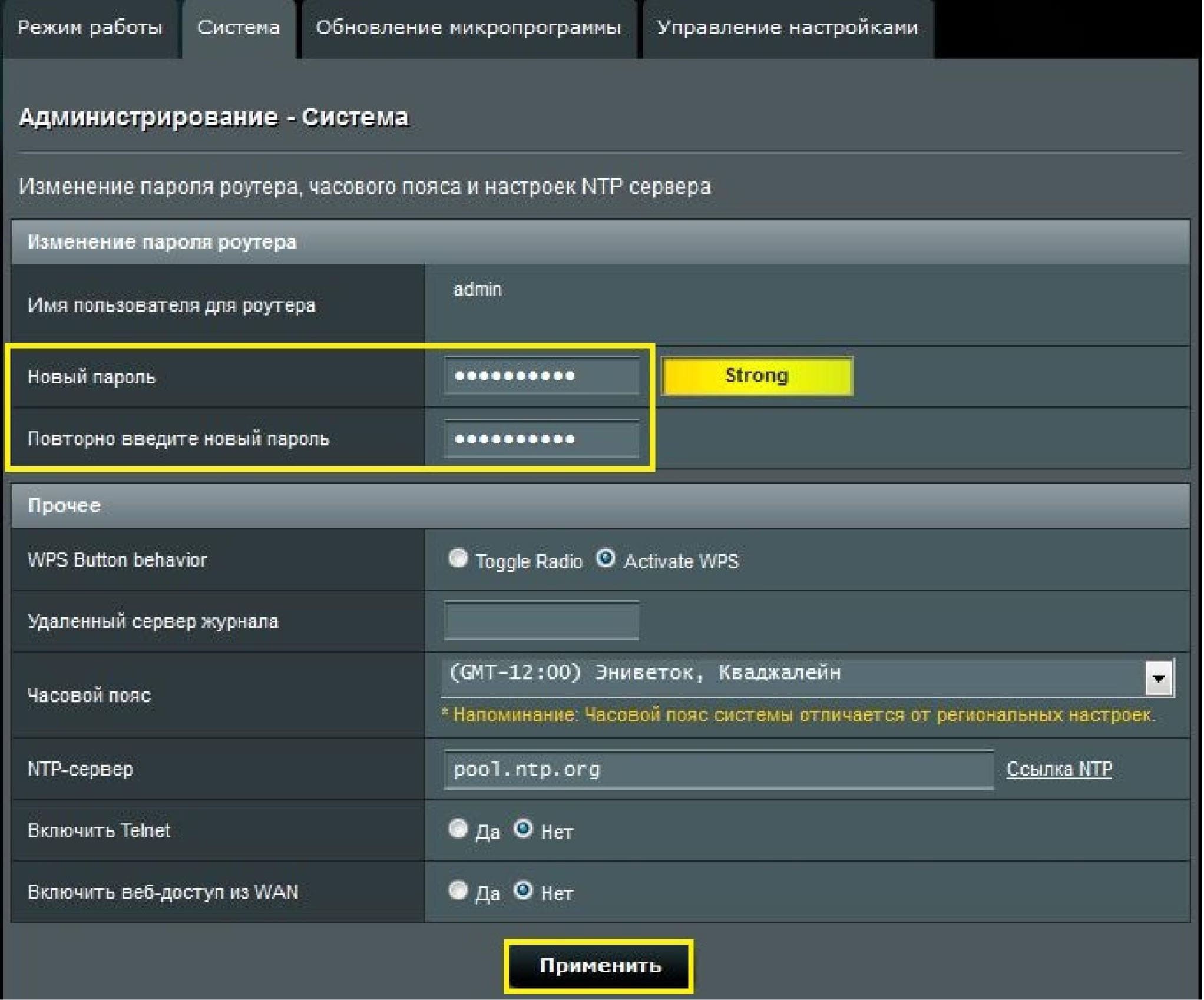Open the Обновление микропрограммы tab
The image size is (1204, 1000).
[x=469, y=28]
